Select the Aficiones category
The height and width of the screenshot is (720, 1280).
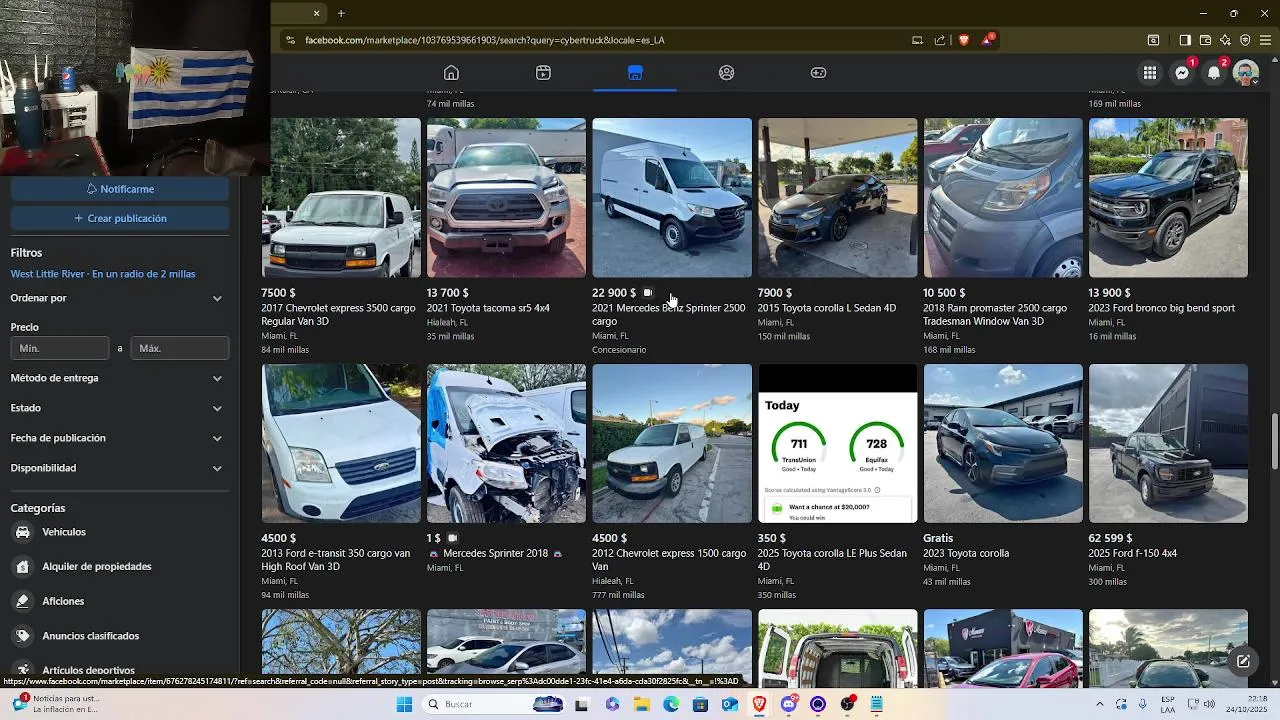[118, 601]
